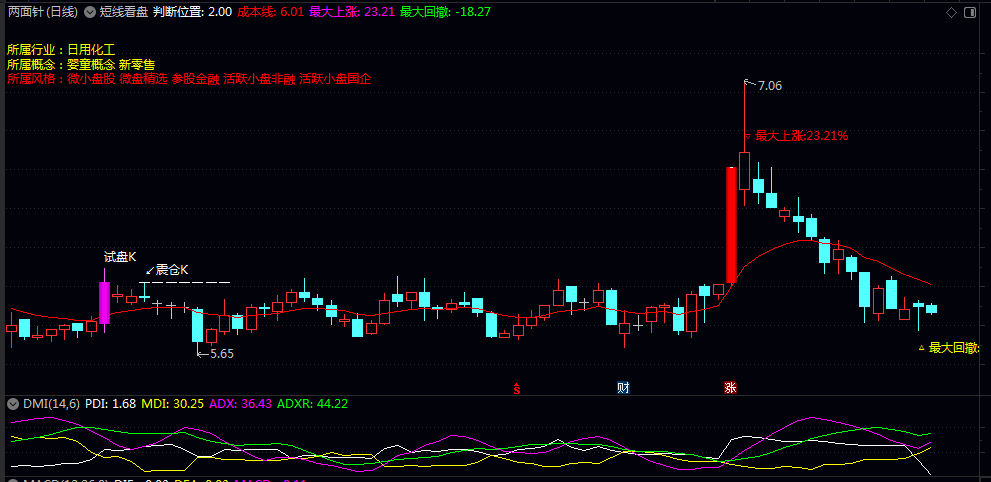Click the 判断位置: 2.00 value

[x=192, y=12]
